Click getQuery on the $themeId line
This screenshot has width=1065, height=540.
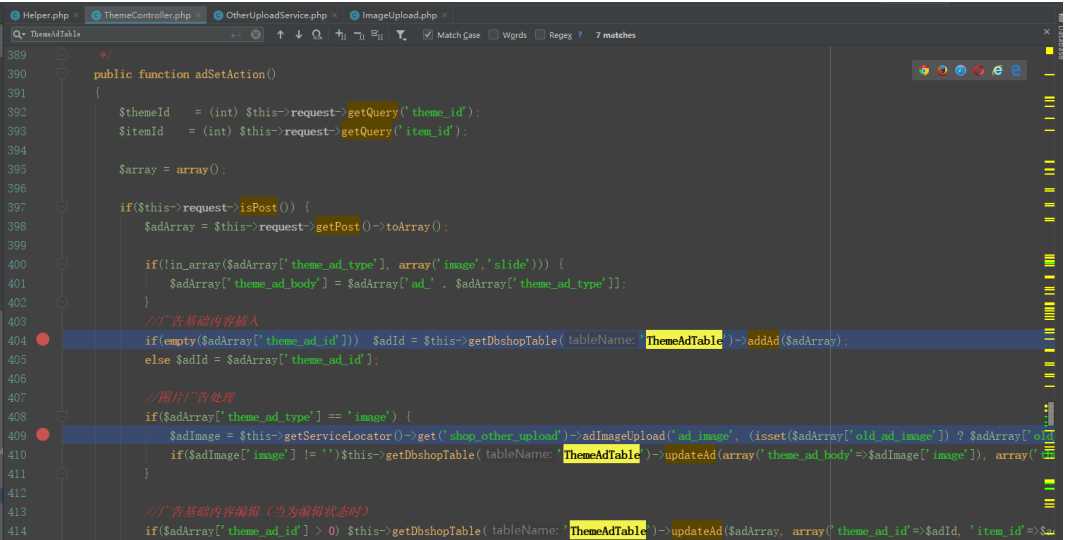tap(373, 112)
